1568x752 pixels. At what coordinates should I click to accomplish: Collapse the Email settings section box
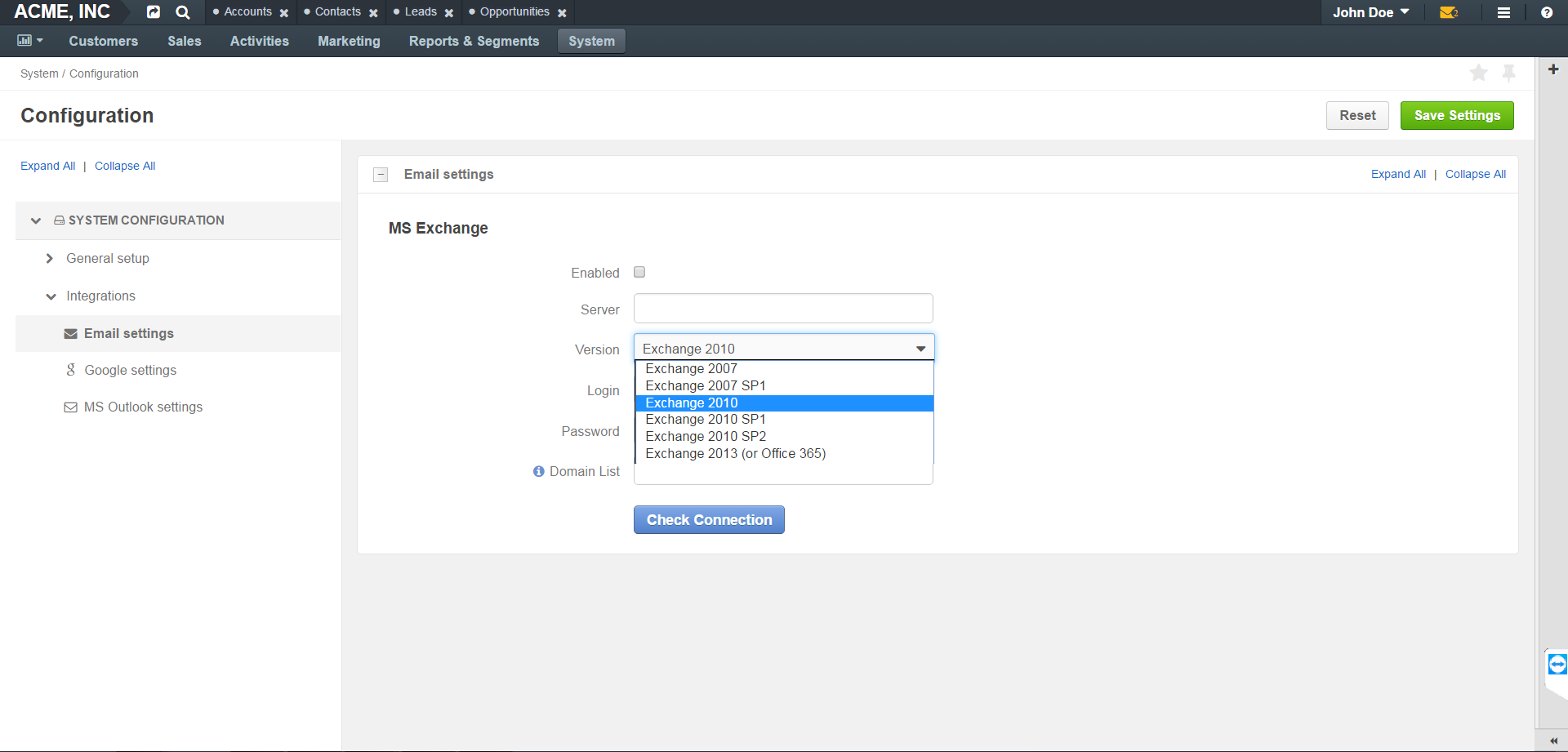(381, 174)
